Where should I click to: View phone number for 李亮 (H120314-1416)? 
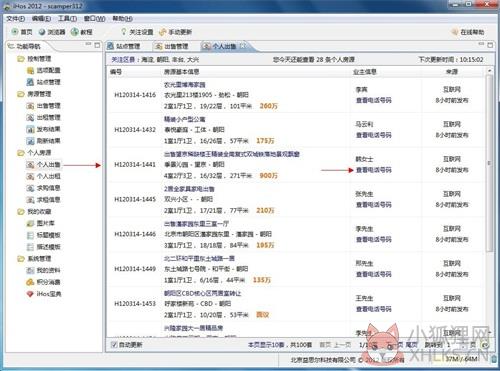pyautogui.click(x=374, y=100)
